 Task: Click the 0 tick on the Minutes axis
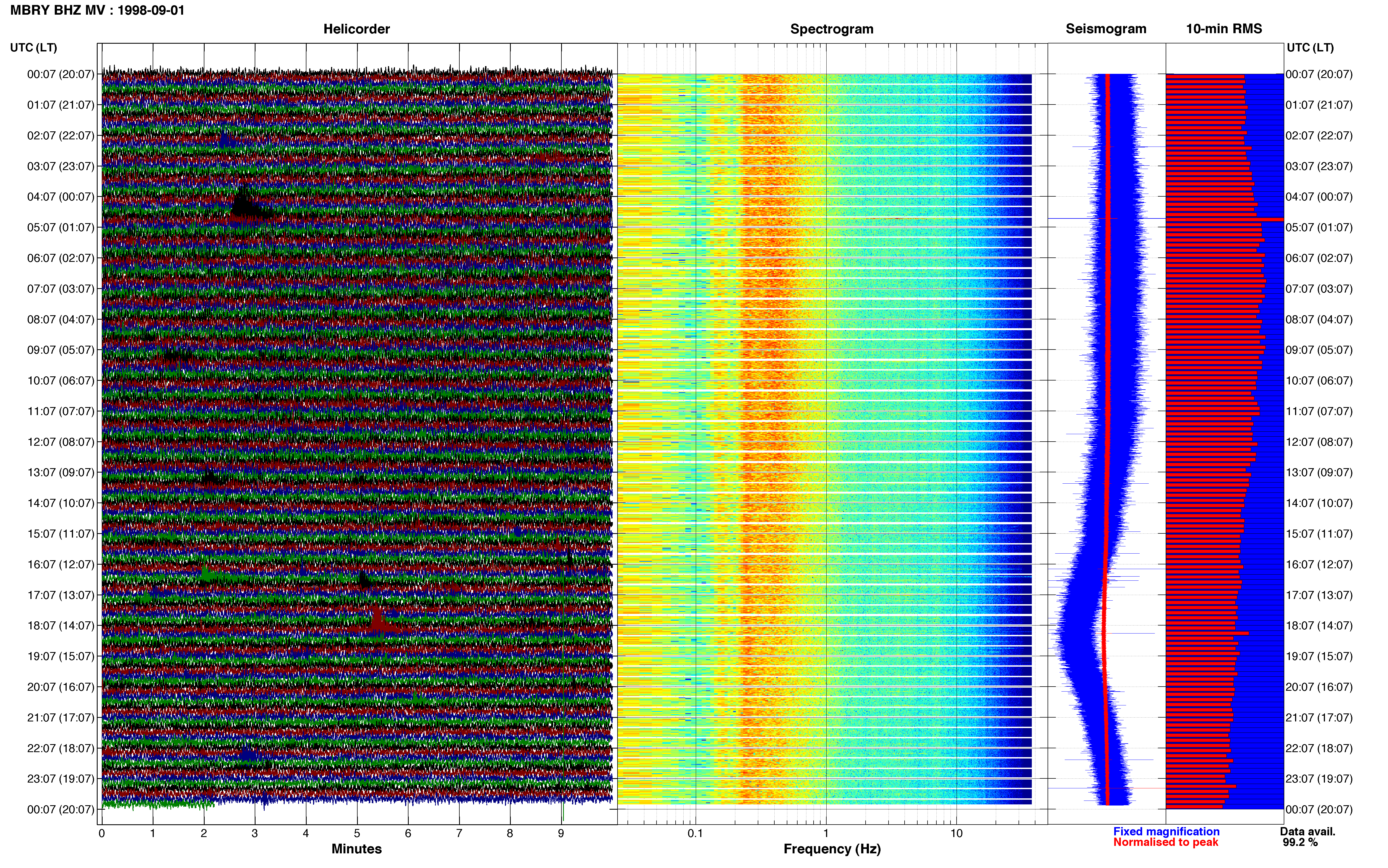click(x=101, y=833)
